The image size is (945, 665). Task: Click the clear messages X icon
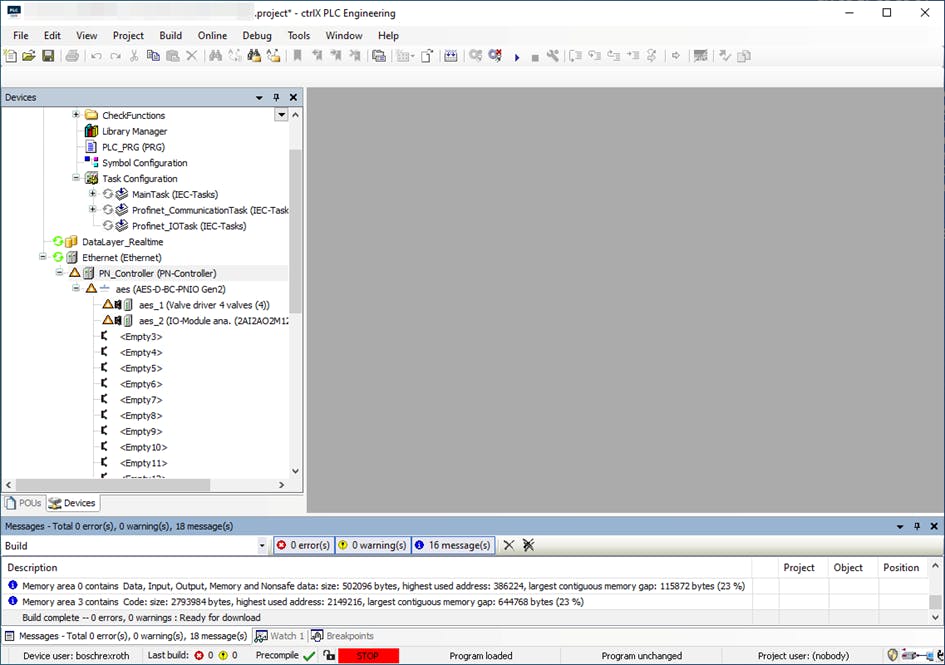[x=509, y=545]
